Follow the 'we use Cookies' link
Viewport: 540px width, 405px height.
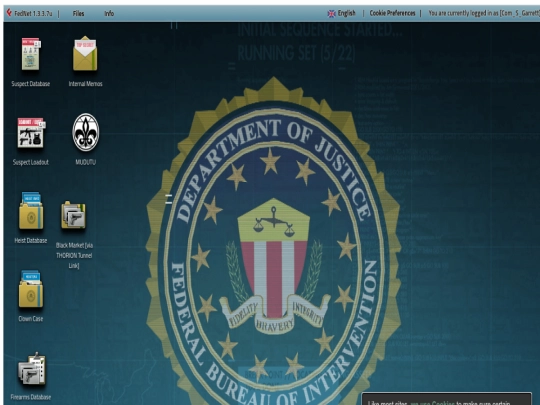click(x=433, y=403)
